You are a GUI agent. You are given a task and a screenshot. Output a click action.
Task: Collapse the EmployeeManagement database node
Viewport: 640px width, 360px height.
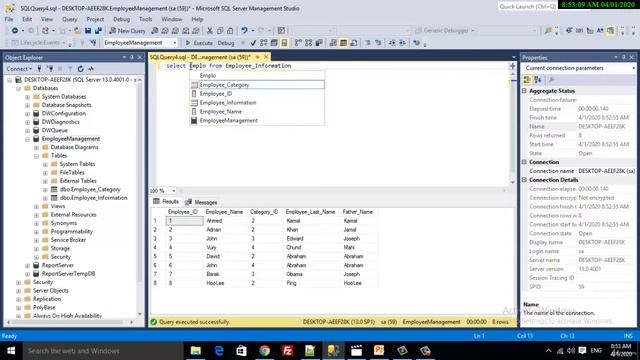click(x=27, y=139)
